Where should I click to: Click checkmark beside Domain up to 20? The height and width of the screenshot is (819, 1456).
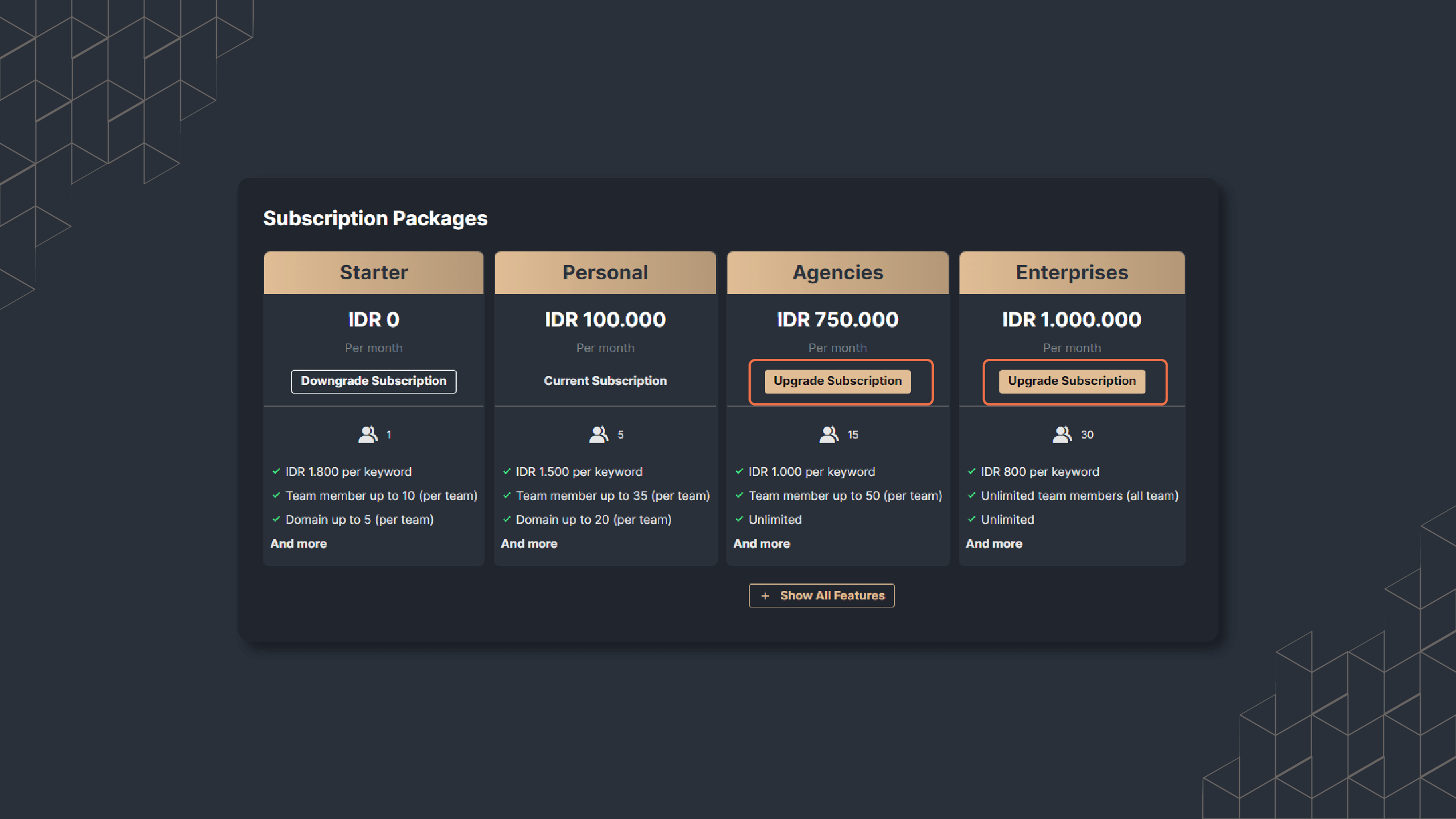click(x=507, y=519)
